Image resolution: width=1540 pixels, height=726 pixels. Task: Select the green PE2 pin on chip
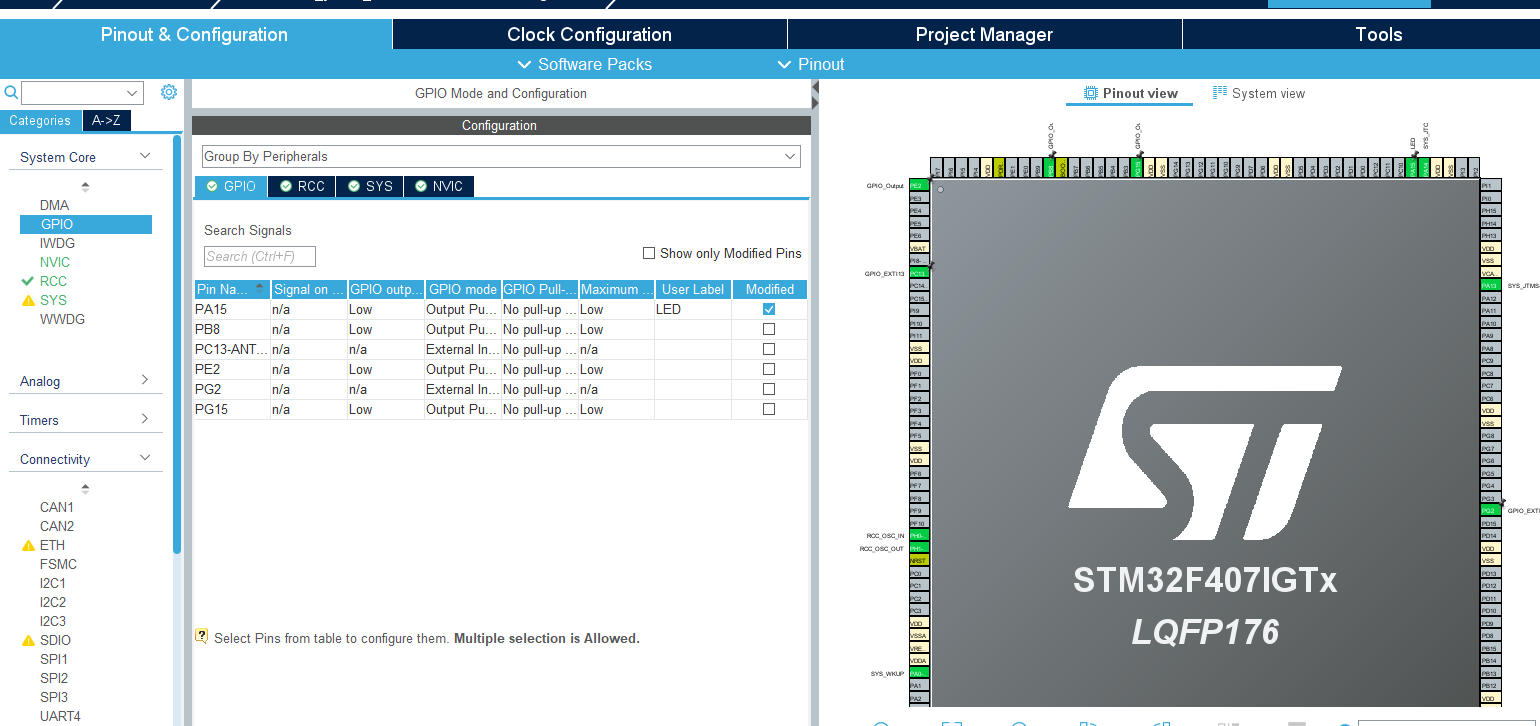(919, 186)
